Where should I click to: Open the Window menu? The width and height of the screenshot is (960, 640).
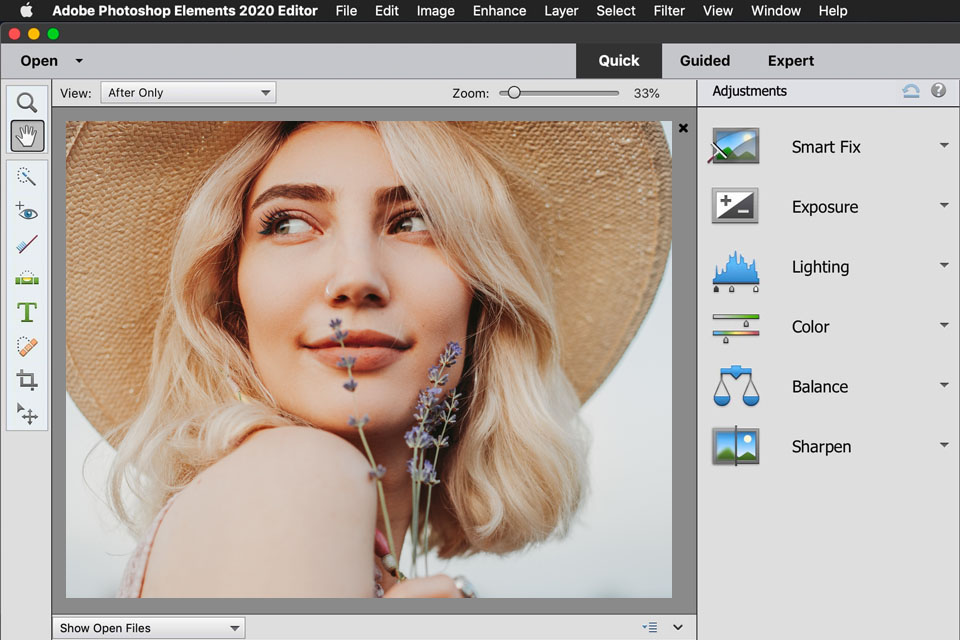point(776,10)
